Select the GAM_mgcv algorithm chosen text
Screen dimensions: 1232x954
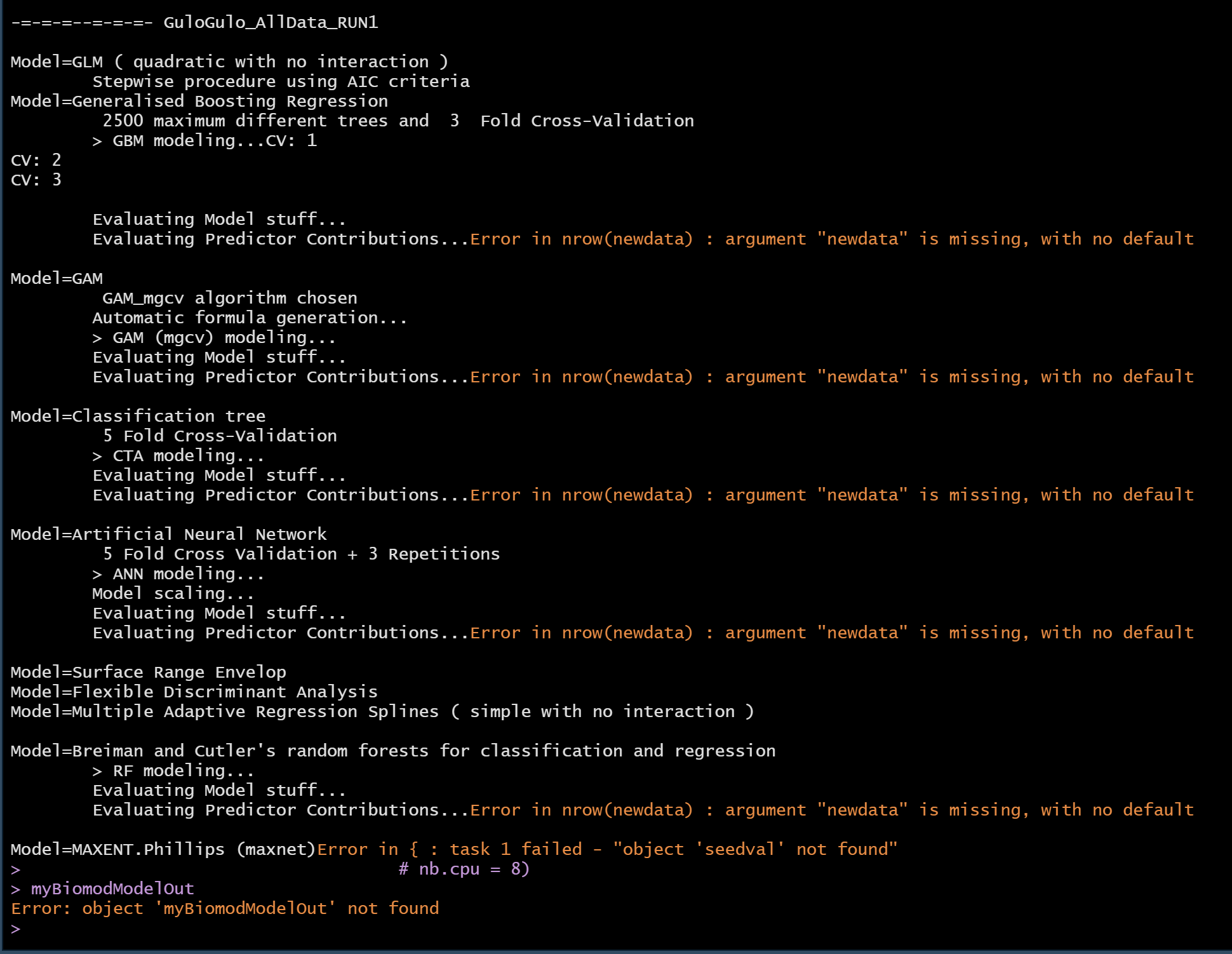click(229, 297)
